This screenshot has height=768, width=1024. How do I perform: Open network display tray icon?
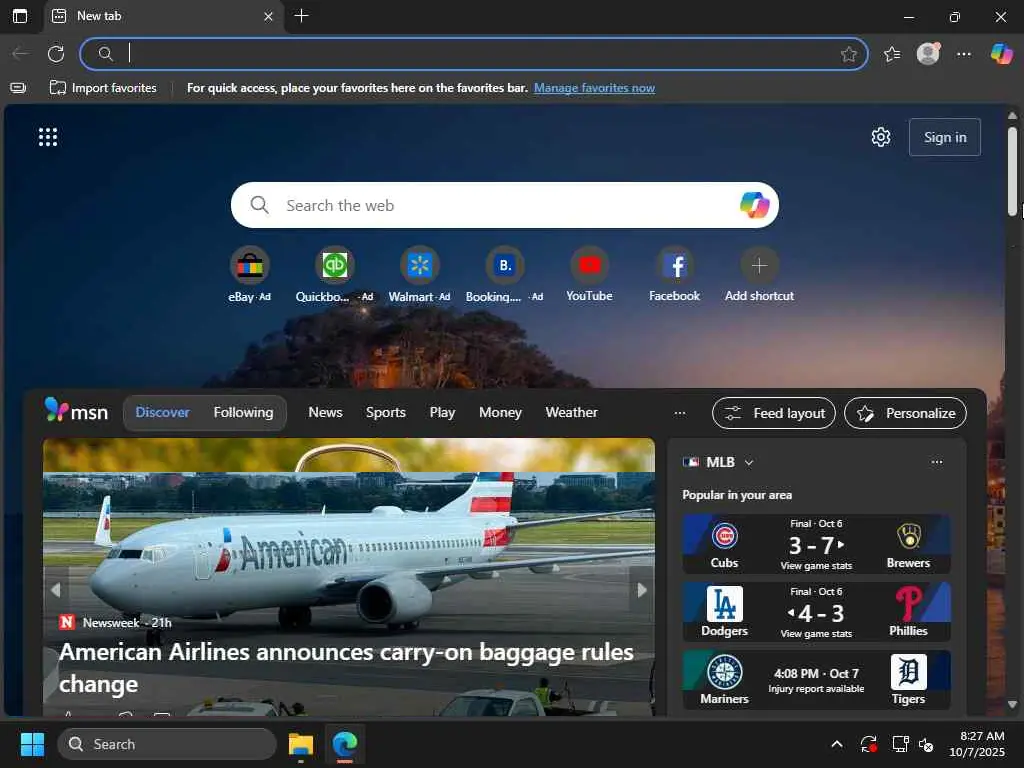(x=900, y=744)
